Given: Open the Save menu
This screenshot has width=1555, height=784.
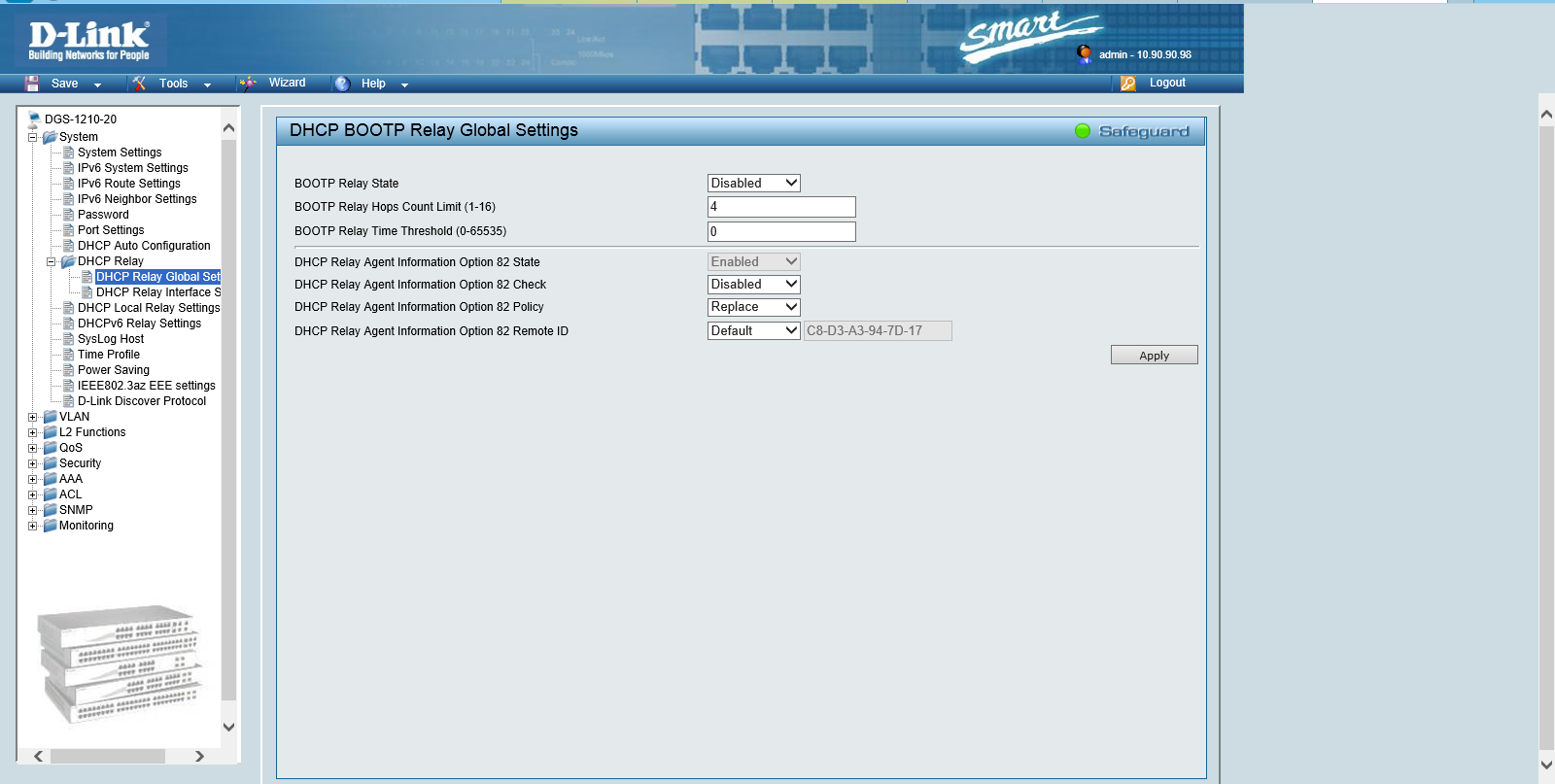Looking at the screenshot, I should [65, 84].
